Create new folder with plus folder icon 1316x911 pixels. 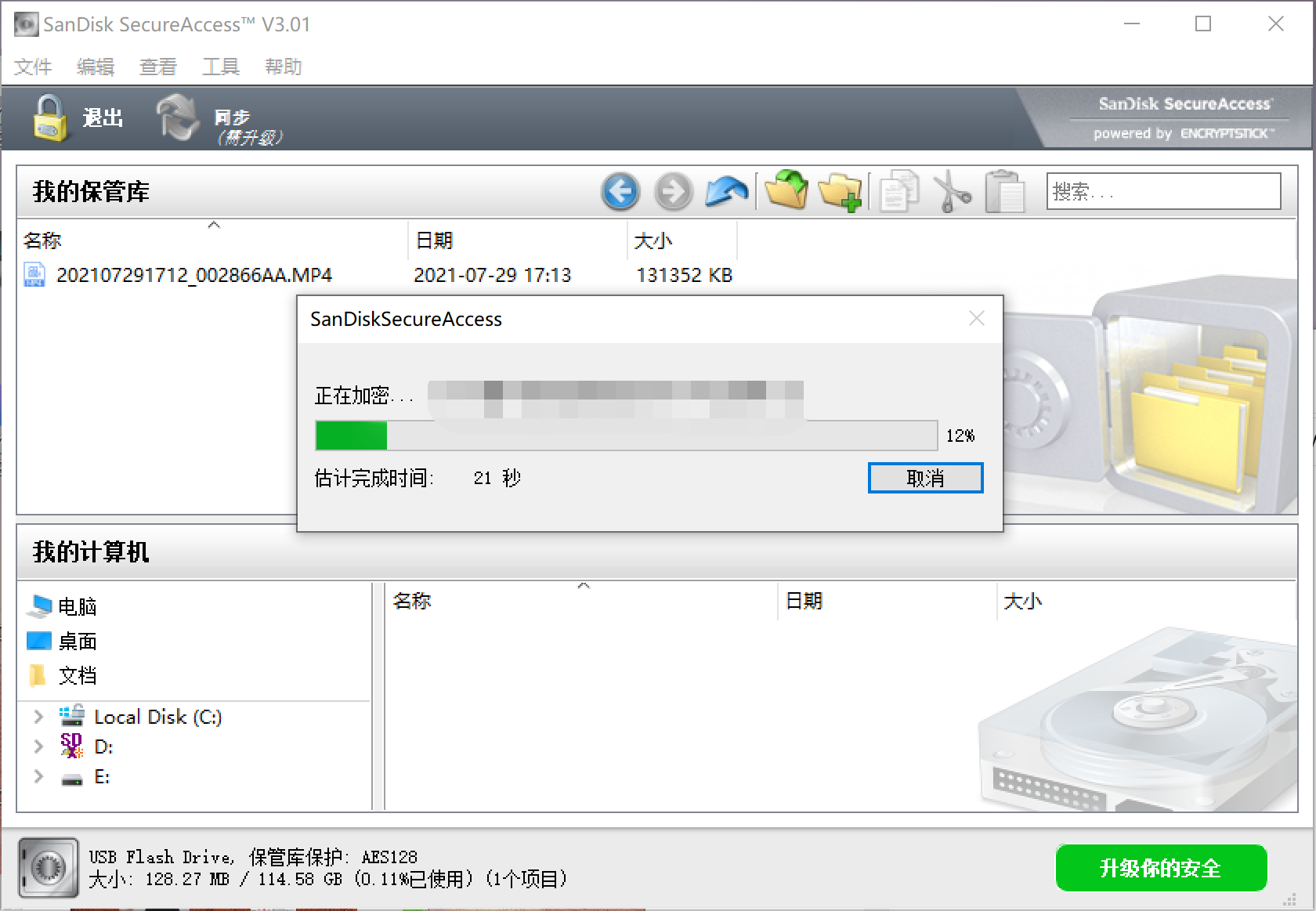840,192
